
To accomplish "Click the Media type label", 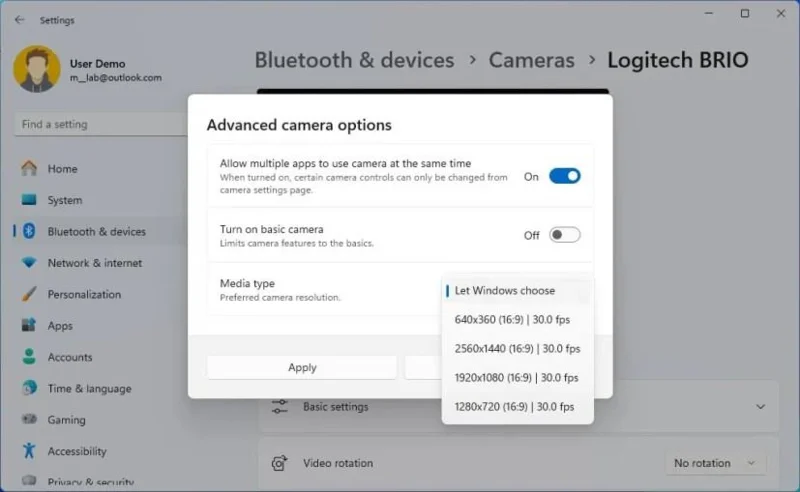I will click(247, 283).
